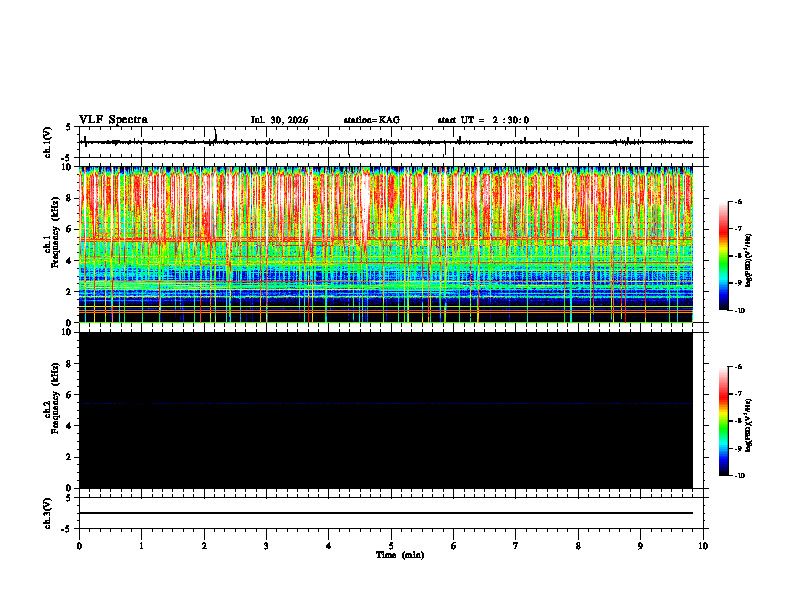Click the flat ch.3 voltage trace line

pyautogui.click(x=386, y=513)
